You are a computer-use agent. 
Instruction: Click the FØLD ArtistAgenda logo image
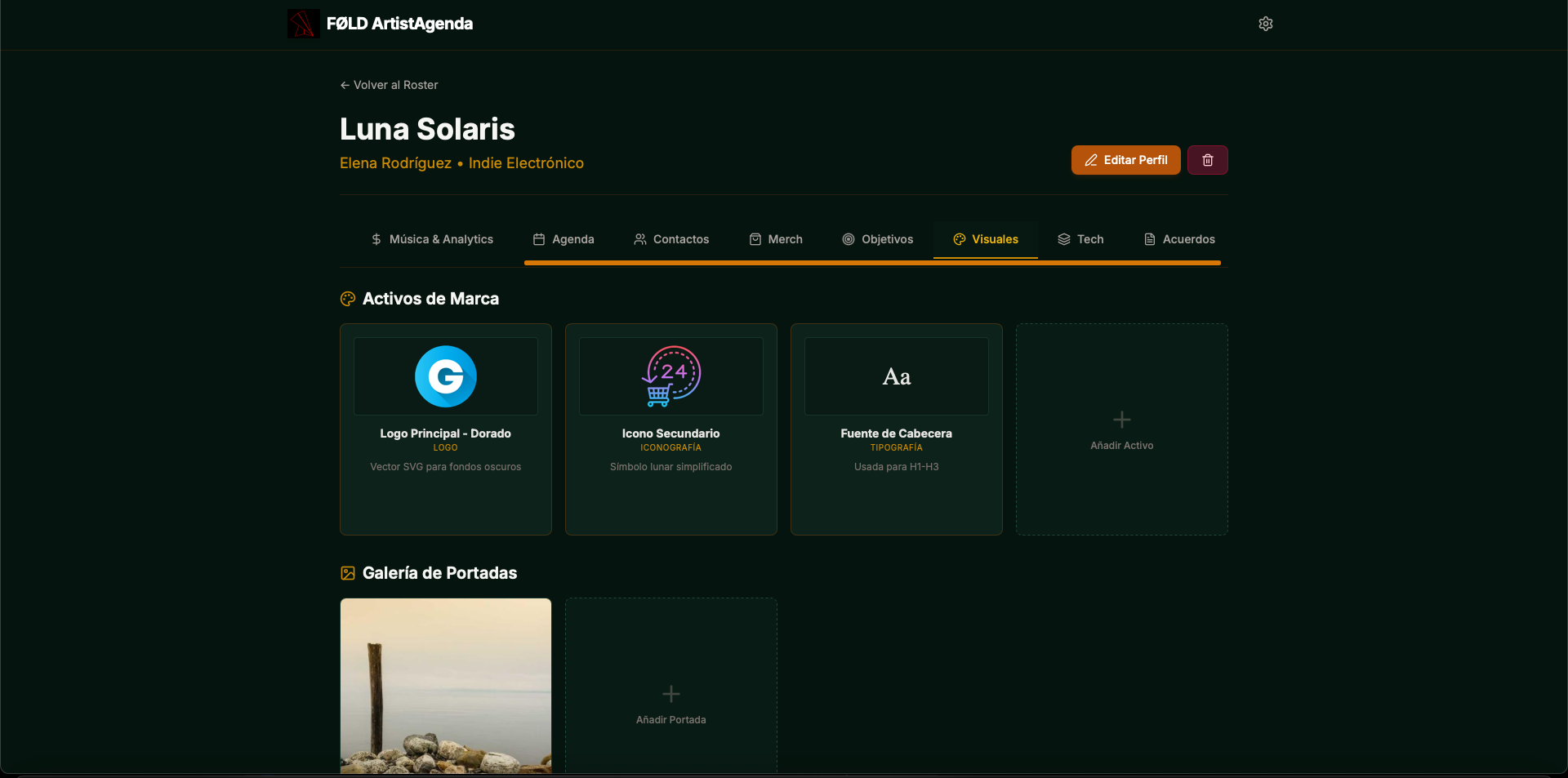(x=303, y=24)
